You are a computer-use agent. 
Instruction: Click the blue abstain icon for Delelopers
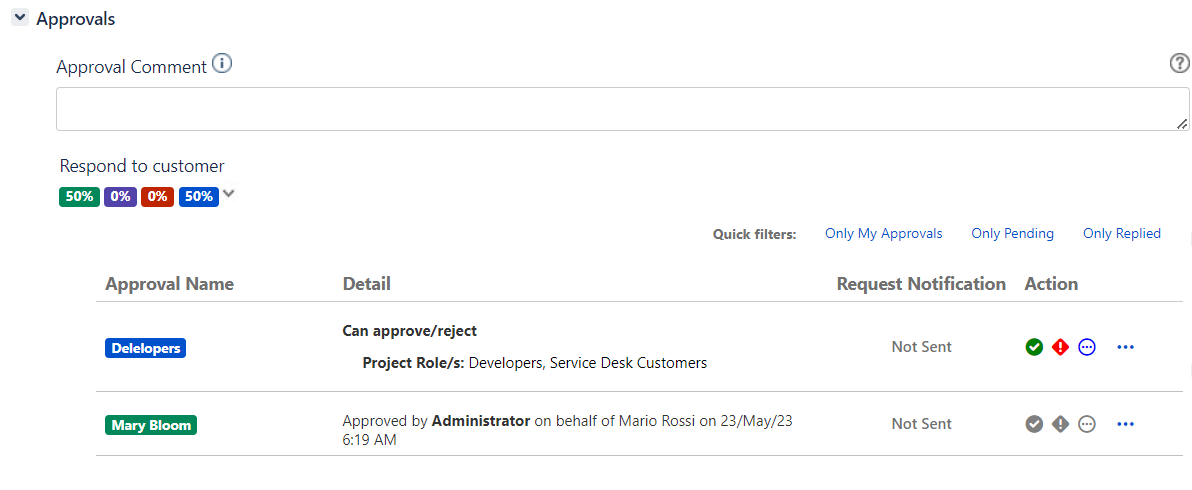1087,347
